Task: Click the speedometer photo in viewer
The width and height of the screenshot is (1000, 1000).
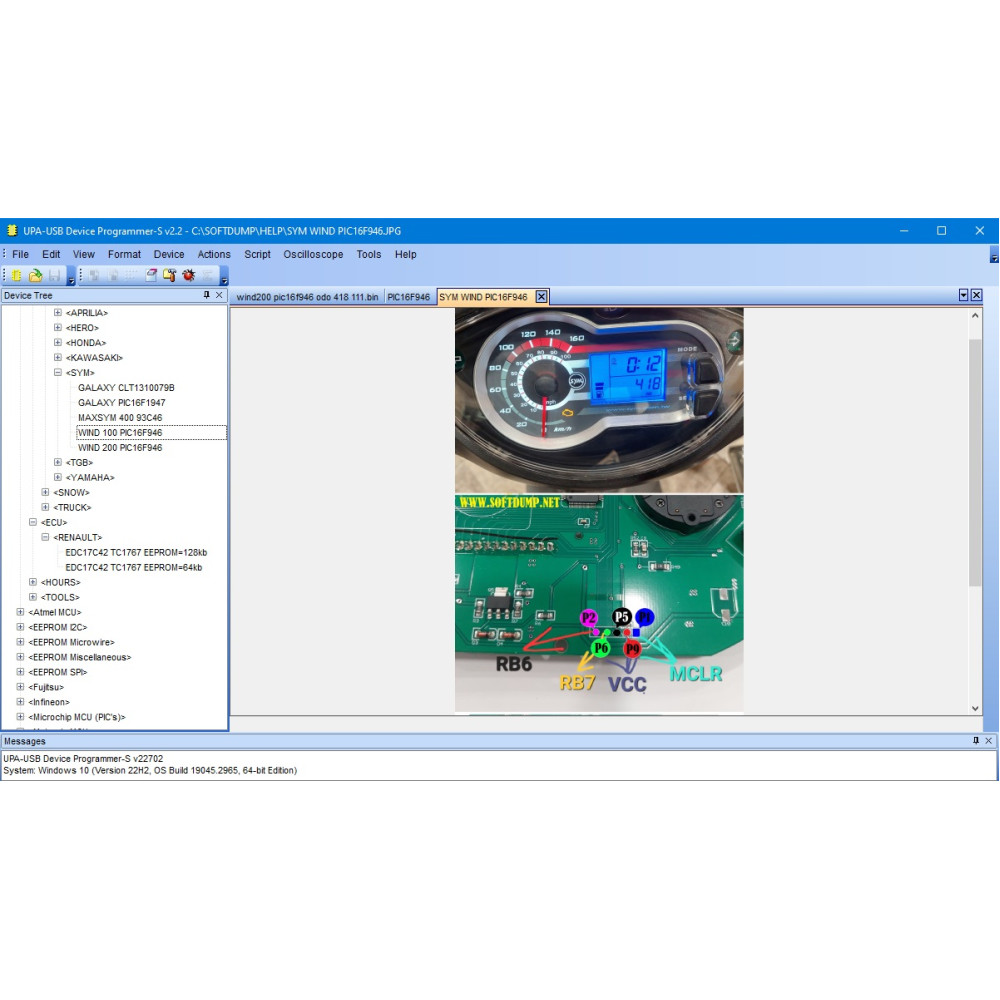Action: click(x=599, y=400)
